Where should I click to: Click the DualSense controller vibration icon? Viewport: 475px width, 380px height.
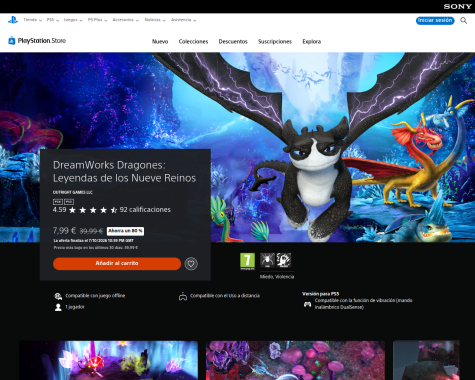[307, 304]
